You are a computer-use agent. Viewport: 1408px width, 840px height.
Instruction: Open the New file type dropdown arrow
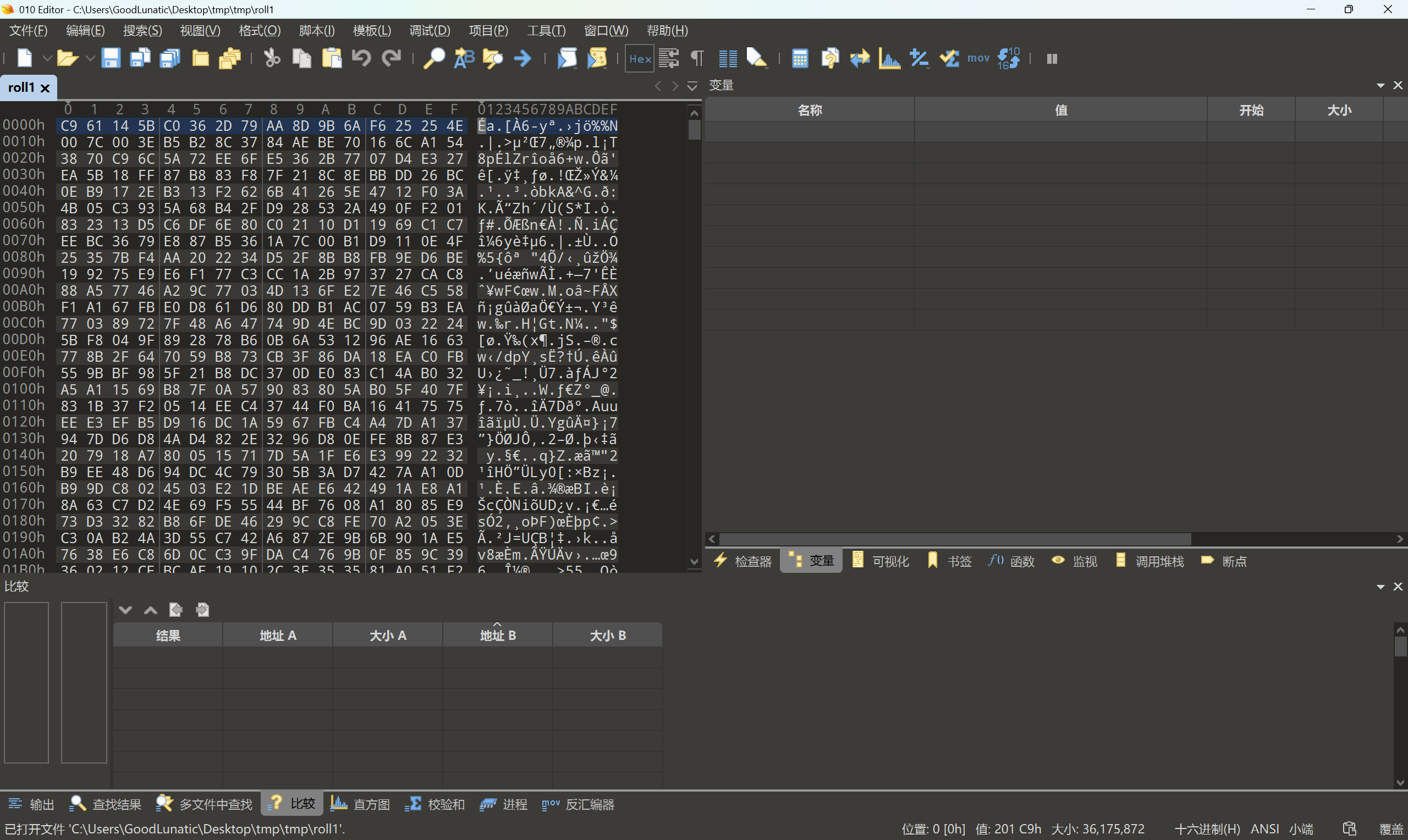pyautogui.click(x=47, y=58)
